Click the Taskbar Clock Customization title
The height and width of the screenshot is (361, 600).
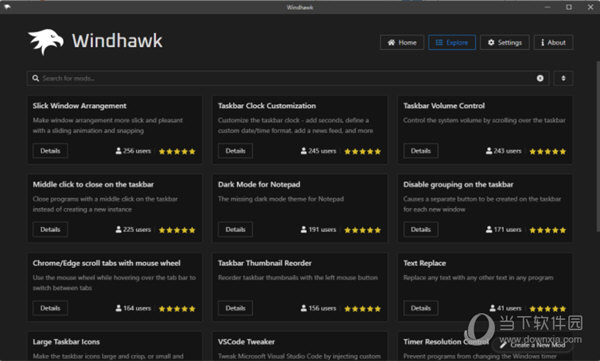point(267,106)
